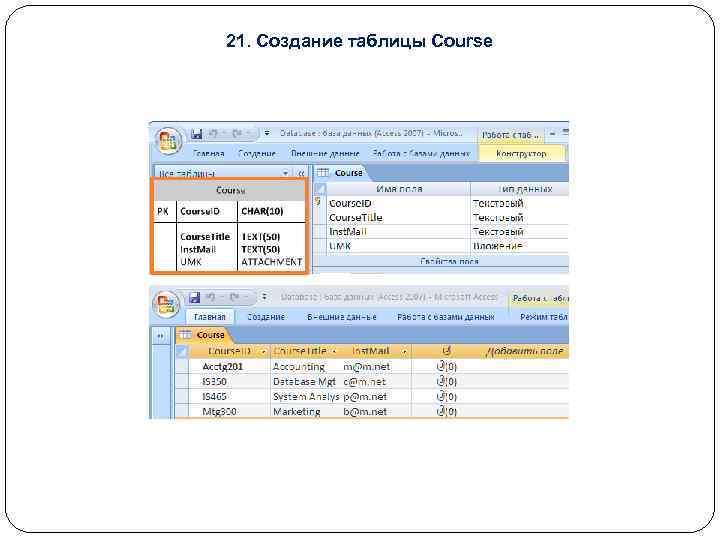Expand quick access toolbar menu, Design view window
Viewport: 720px width, 540px height.
[x=267, y=134]
